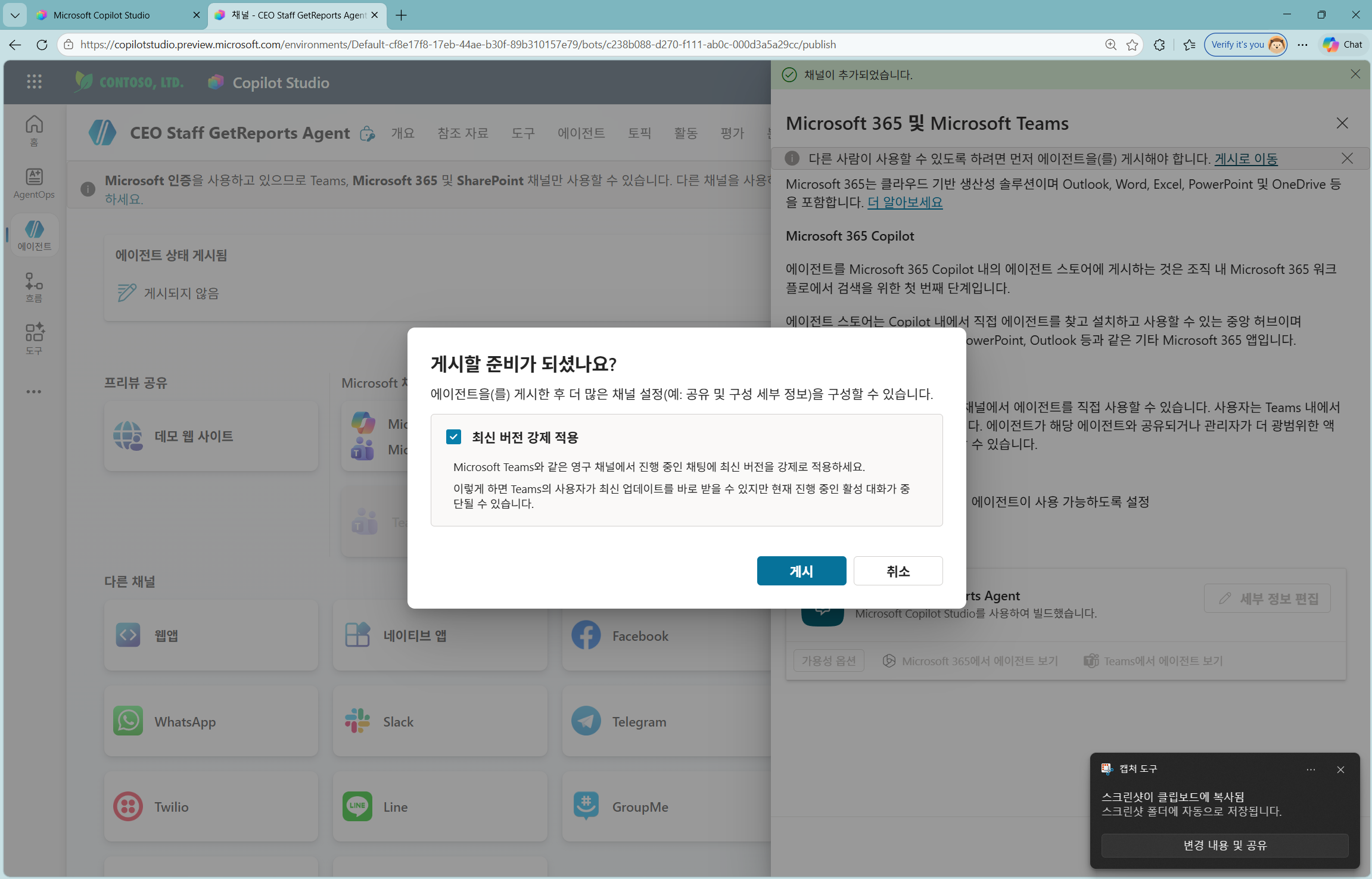Go back to the previous page
Screen dimensions: 1372x879
[15, 45]
